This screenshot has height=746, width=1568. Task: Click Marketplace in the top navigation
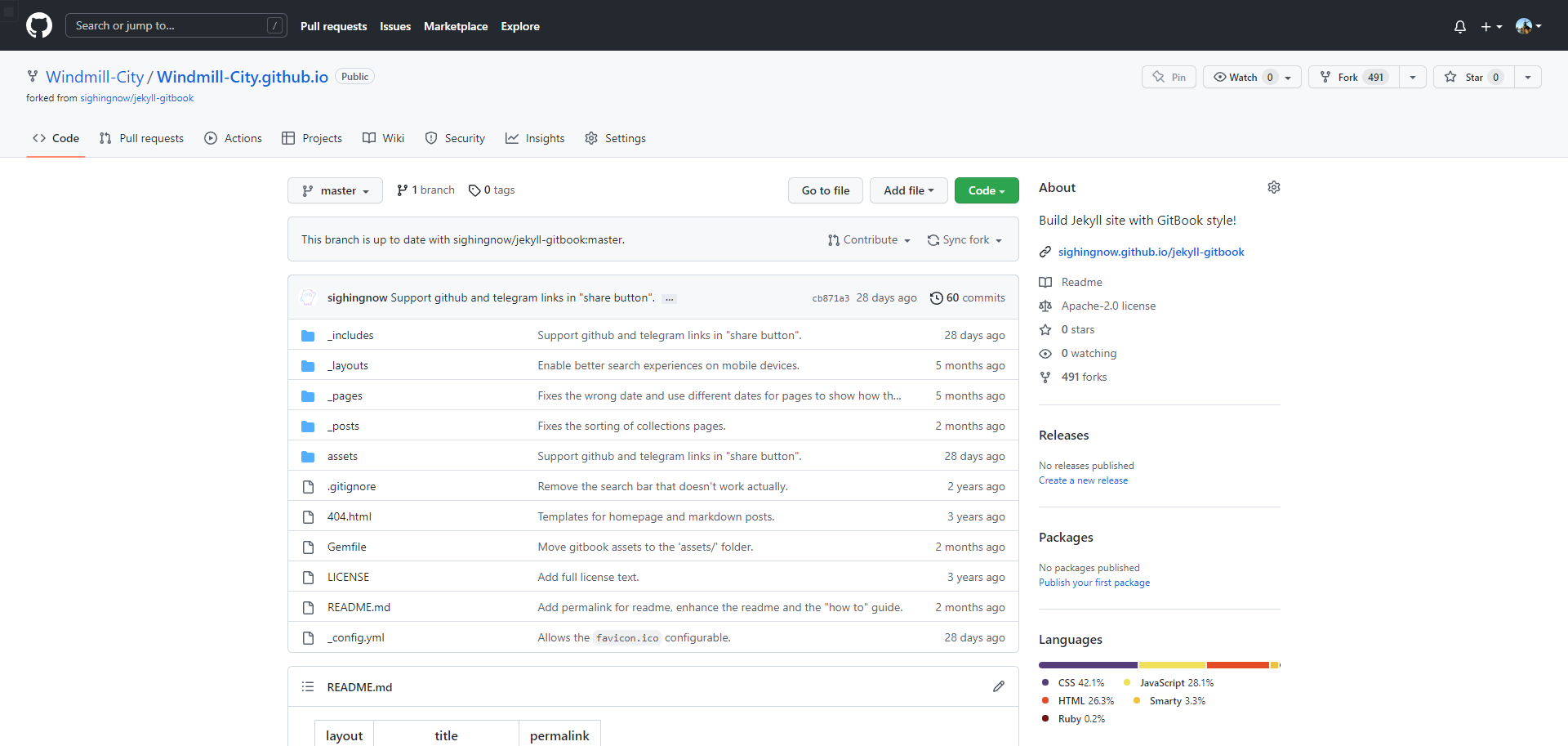coord(456,26)
